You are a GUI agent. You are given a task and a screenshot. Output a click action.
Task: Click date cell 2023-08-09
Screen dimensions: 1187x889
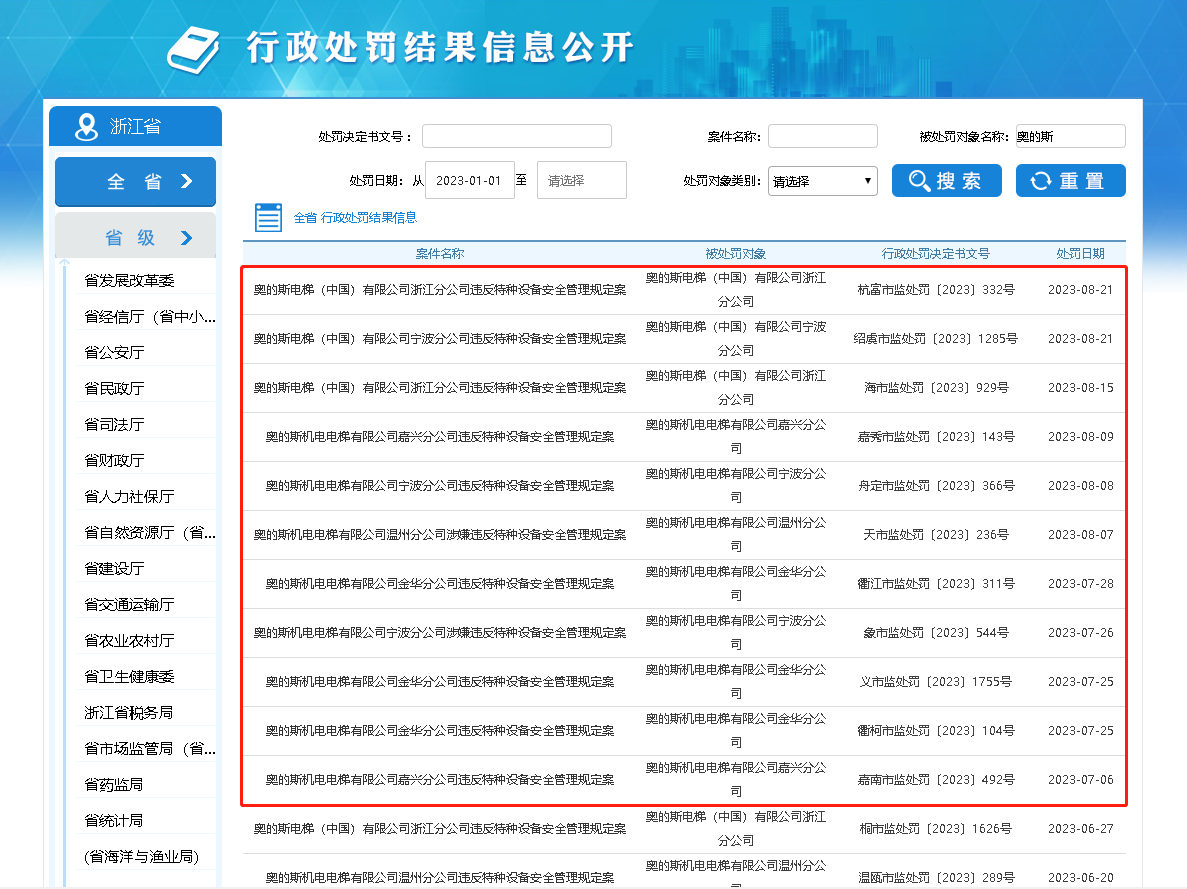pos(1080,437)
